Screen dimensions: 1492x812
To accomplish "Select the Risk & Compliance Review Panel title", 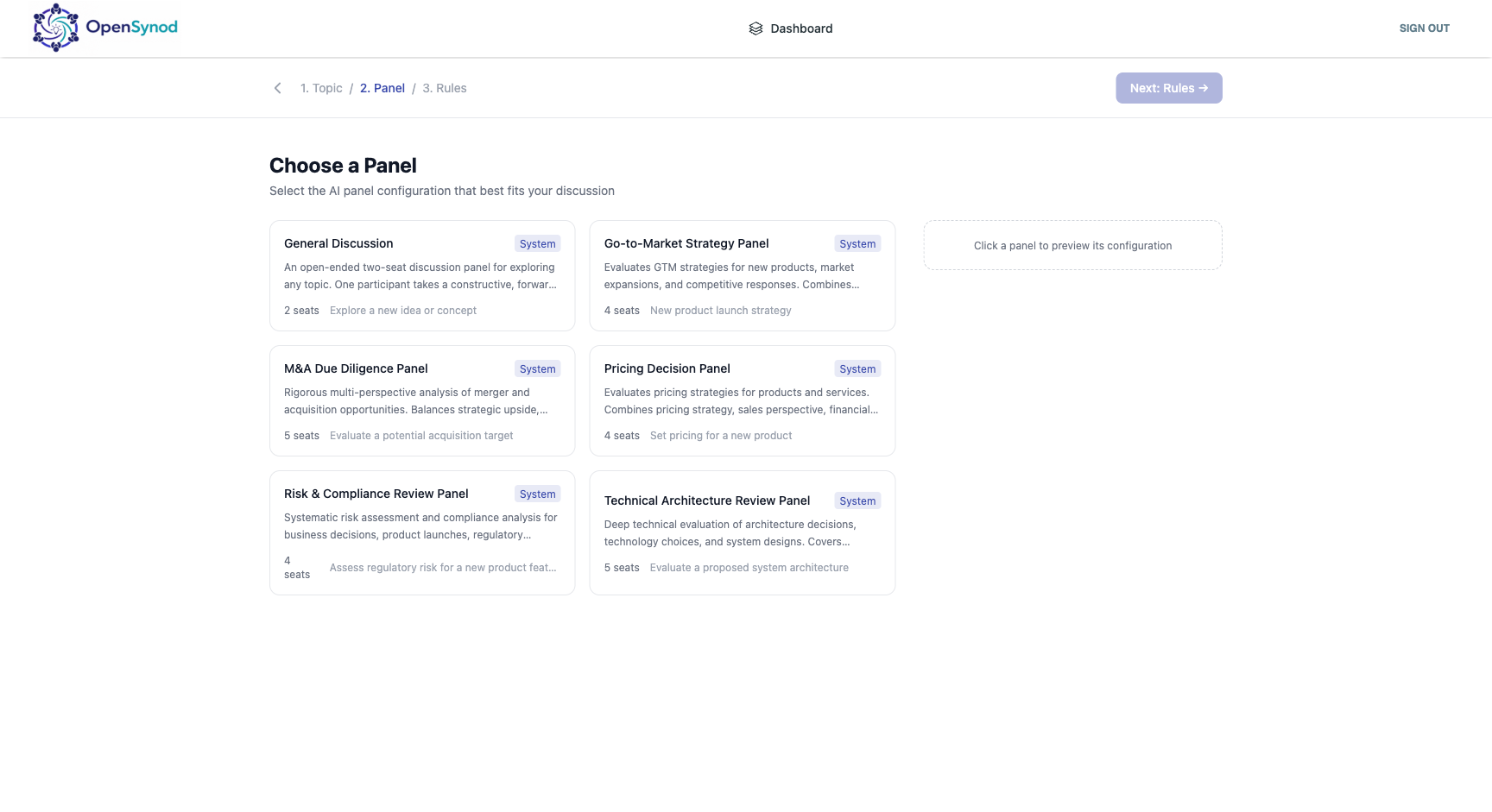I will pos(376,494).
